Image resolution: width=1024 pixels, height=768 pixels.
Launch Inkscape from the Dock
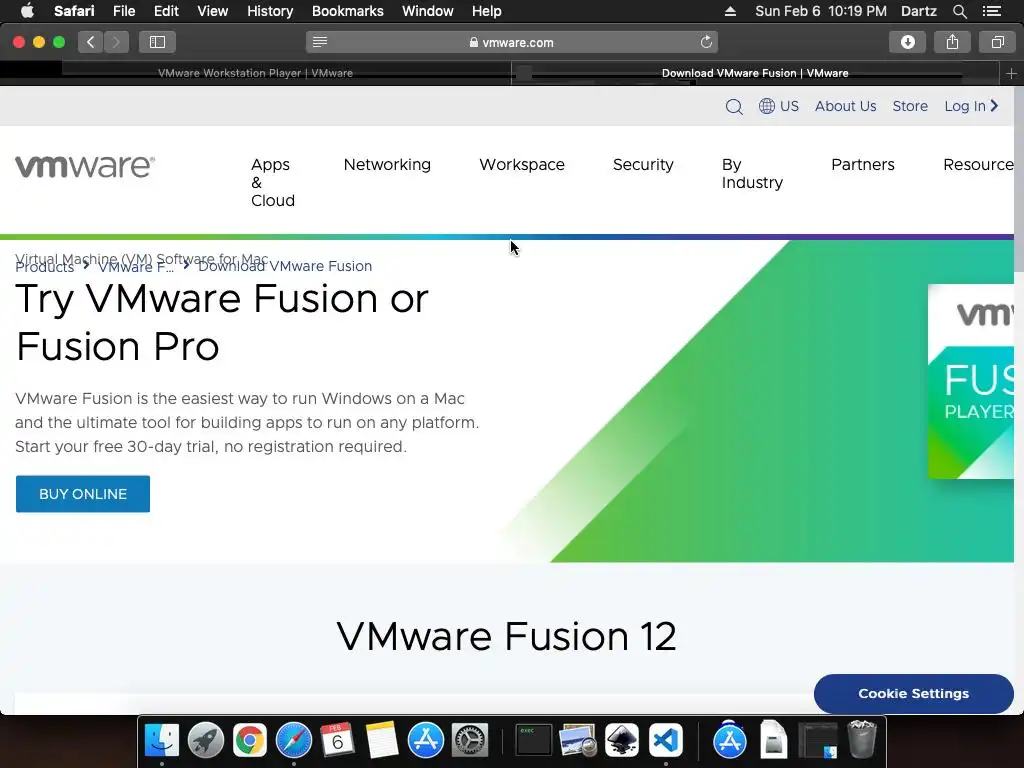tap(622, 741)
